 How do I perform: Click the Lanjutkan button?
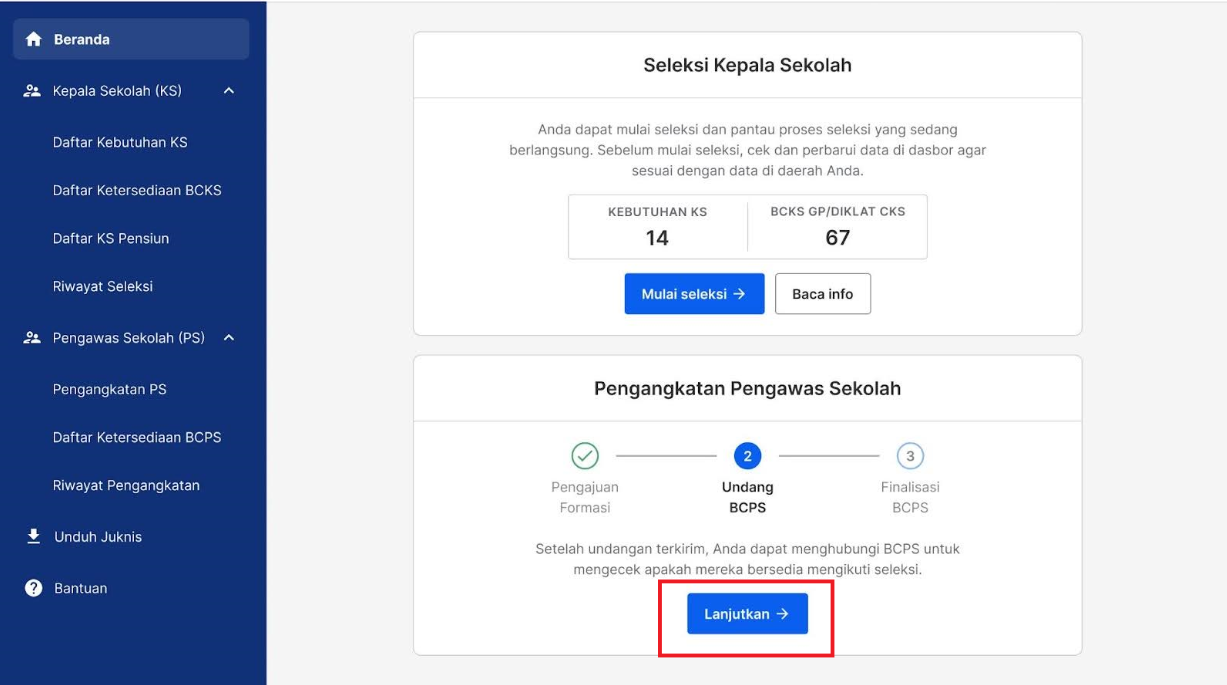[747, 614]
